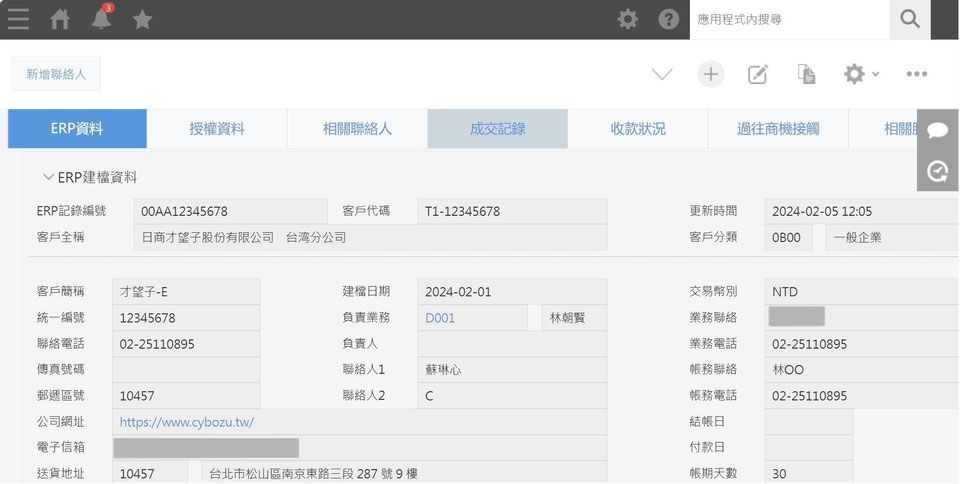Go to the home page icon
The image size is (960, 484).
click(60, 19)
